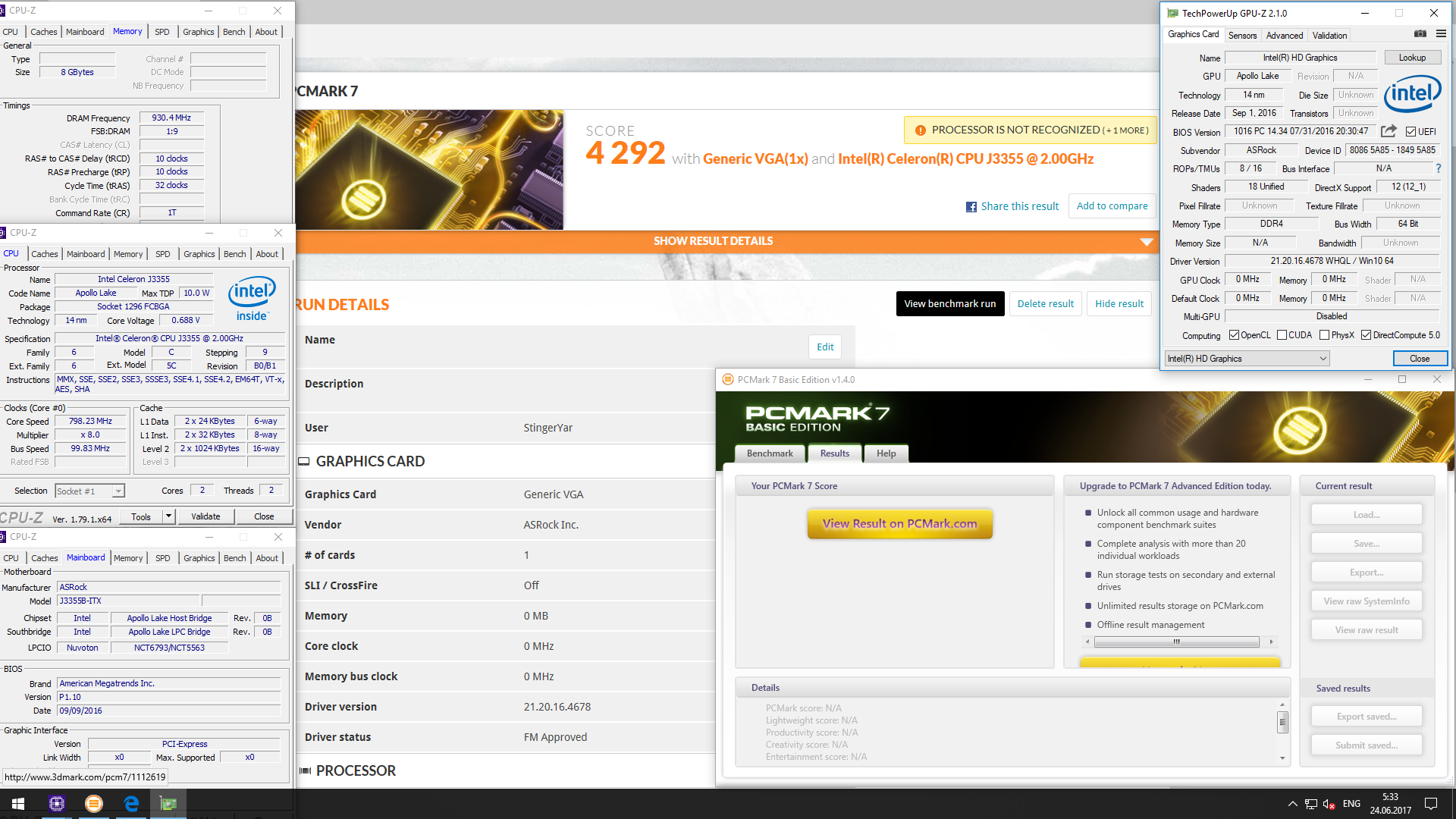The width and height of the screenshot is (1456, 819).
Task: Click the Validate button in CPU-Z
Action: (x=206, y=516)
